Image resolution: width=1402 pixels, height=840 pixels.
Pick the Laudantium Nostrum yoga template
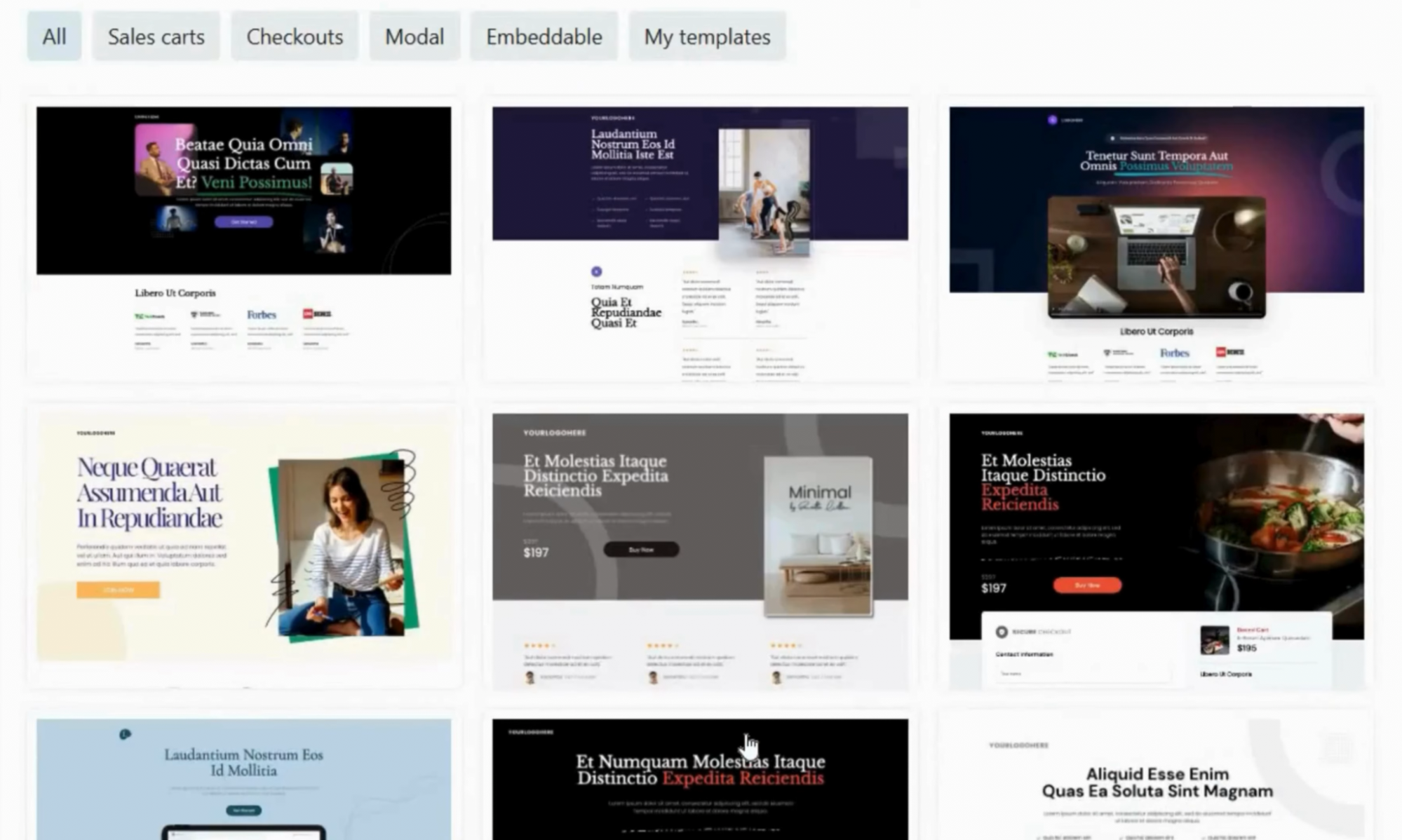pyautogui.click(x=700, y=238)
